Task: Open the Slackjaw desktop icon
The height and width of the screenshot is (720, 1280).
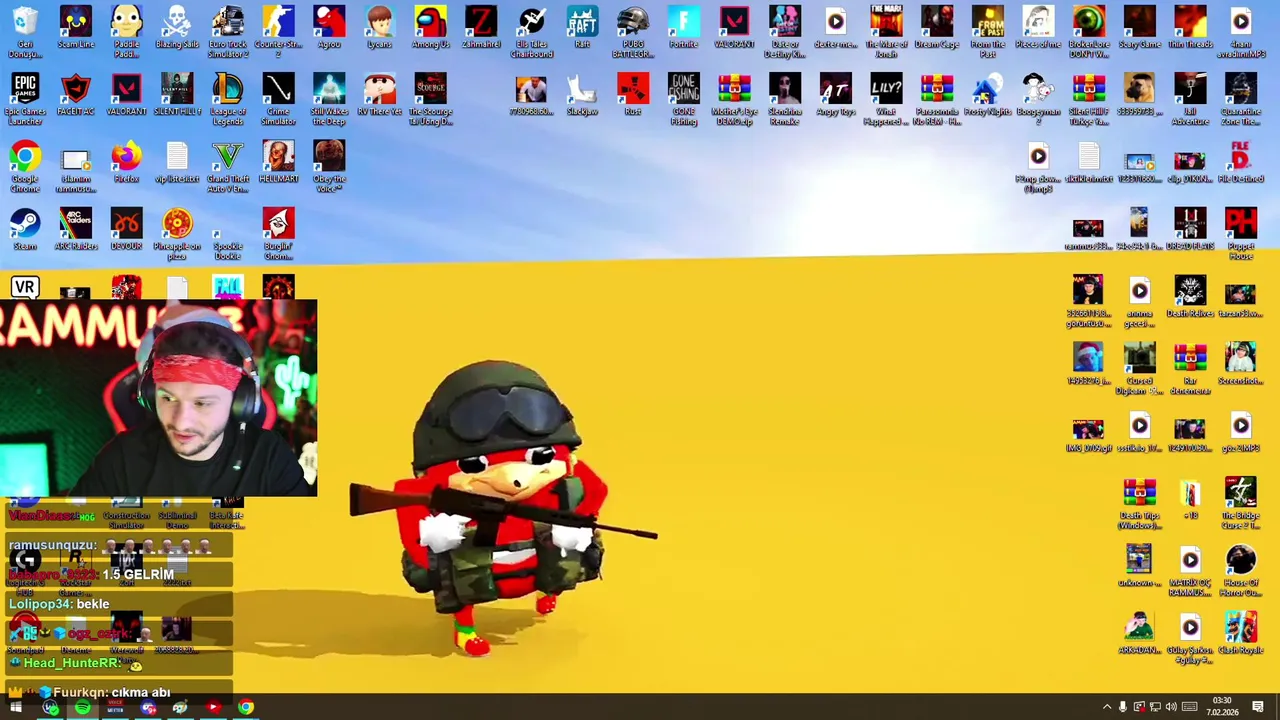Action: (x=582, y=95)
